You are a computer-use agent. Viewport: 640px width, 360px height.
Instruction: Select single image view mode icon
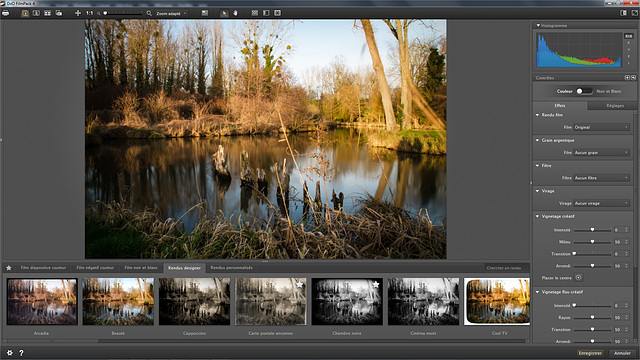click(x=25, y=13)
